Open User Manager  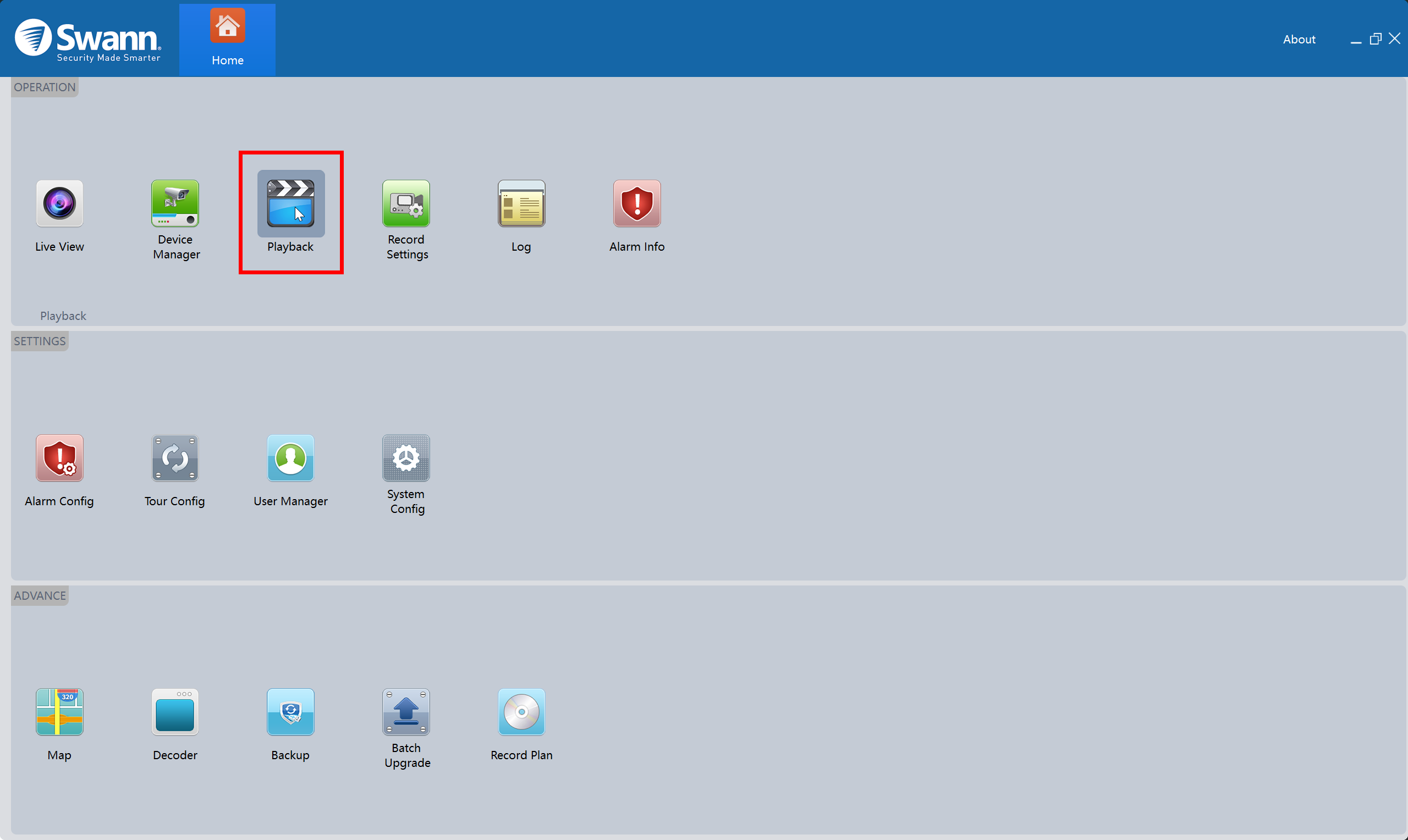point(290,458)
